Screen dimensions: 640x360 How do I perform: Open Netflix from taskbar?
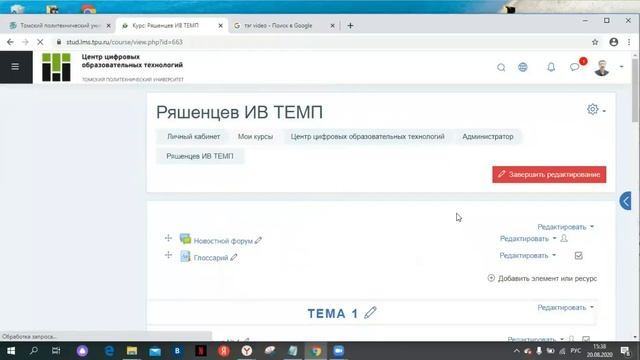coord(200,351)
